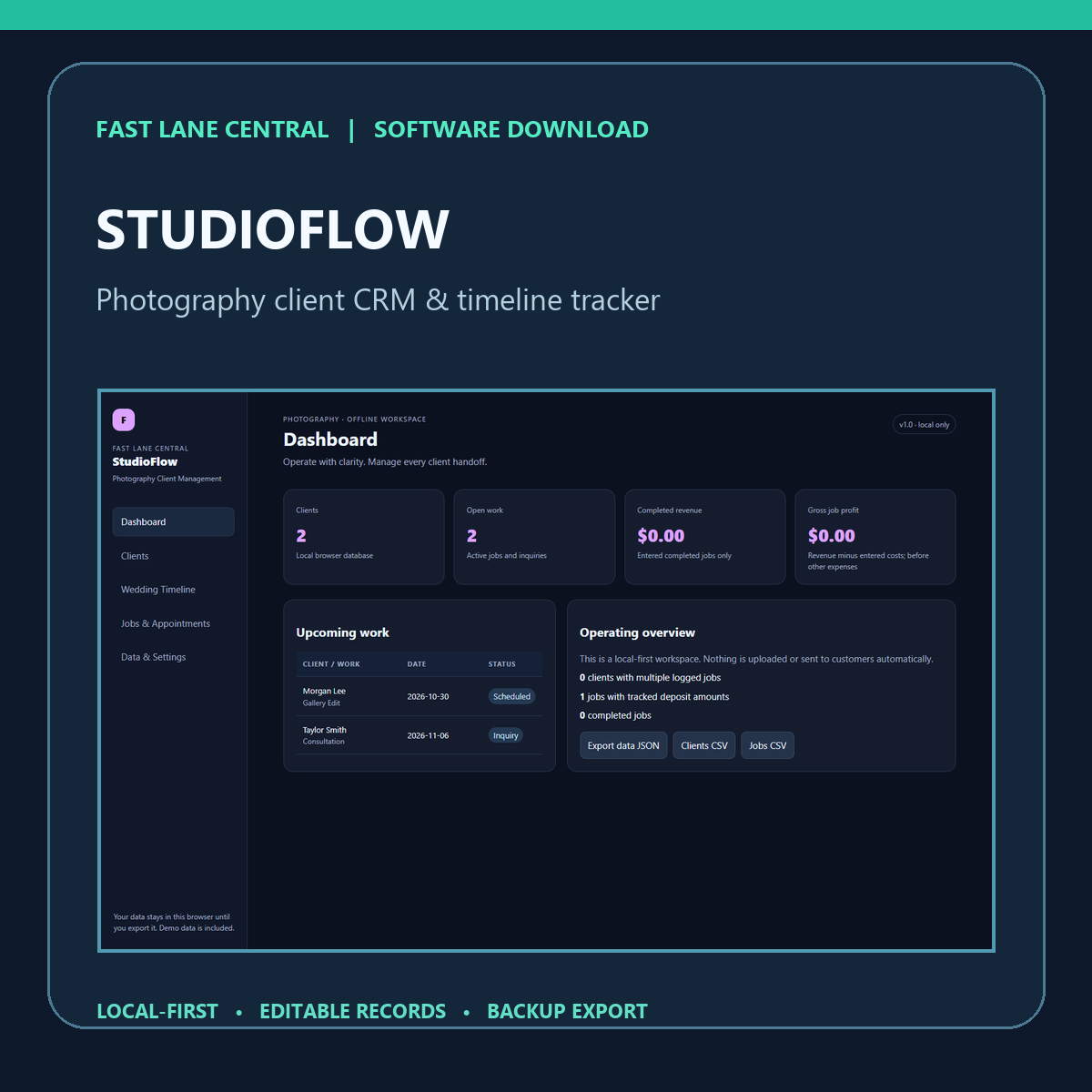1092x1092 pixels.
Task: Click Export data JSON button
Action: coord(623,745)
